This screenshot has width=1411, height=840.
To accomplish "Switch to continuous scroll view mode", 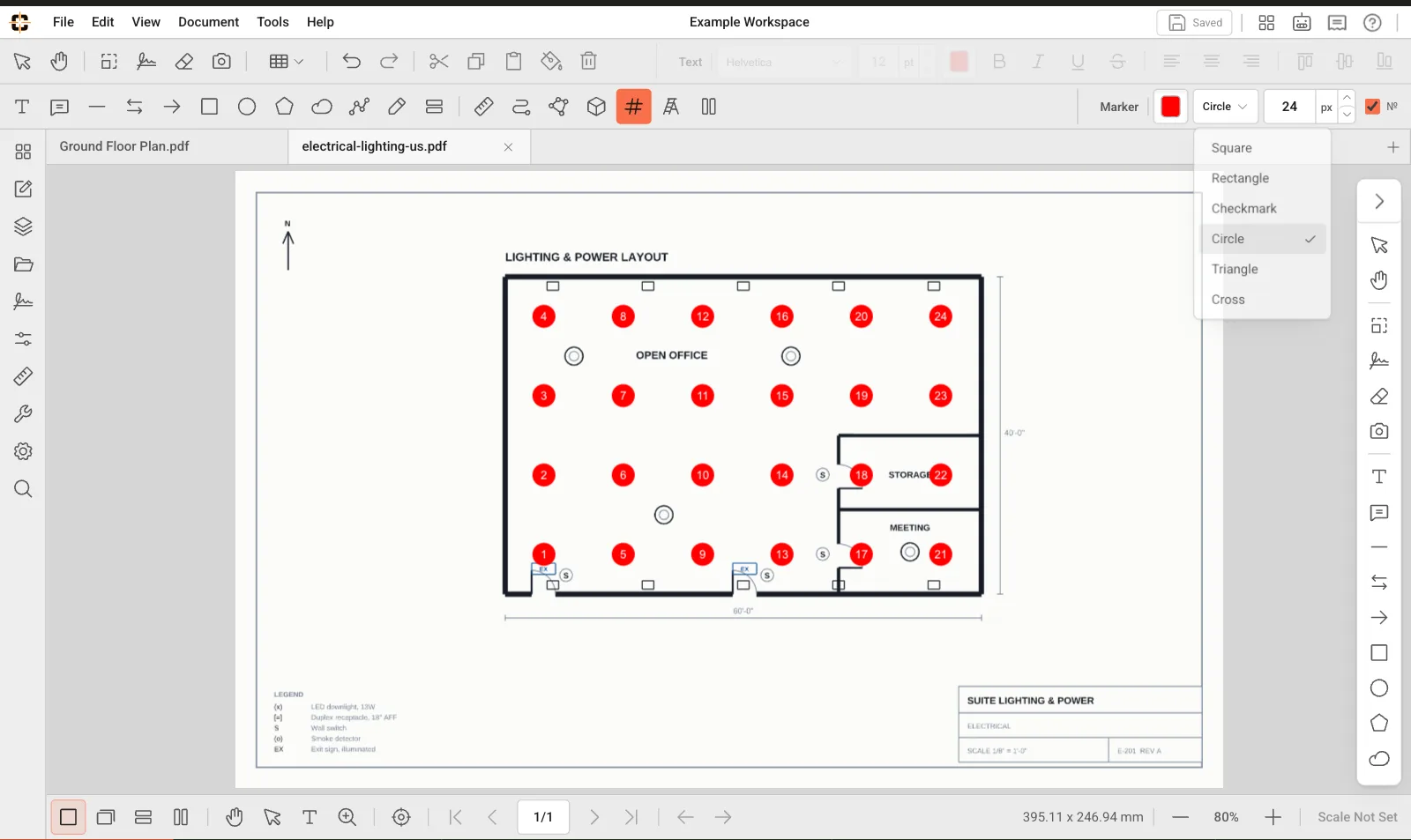I will 143,817.
